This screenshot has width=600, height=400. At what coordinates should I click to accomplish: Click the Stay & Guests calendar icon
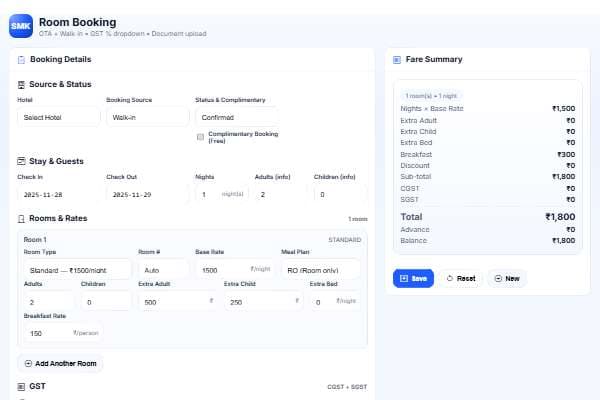[21, 161]
